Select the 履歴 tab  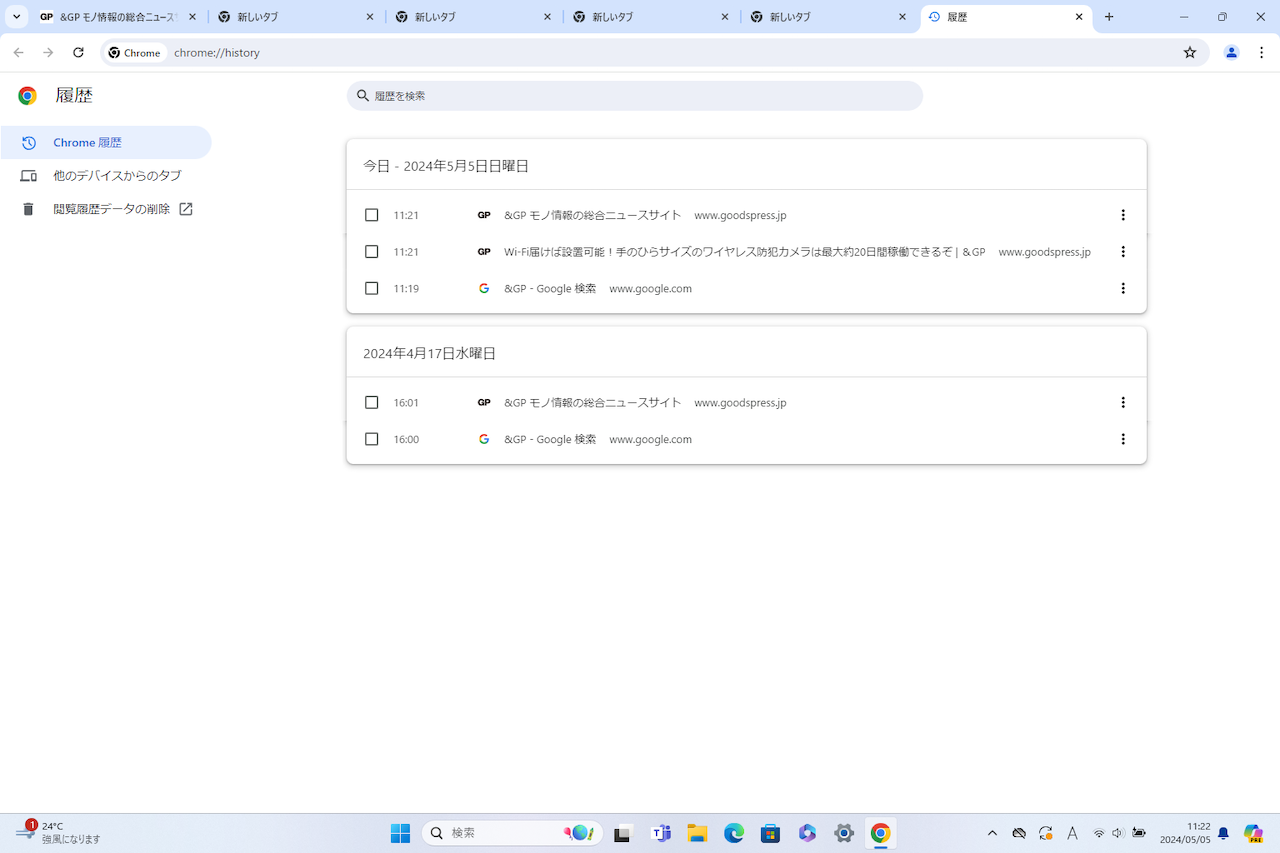click(x=1007, y=17)
